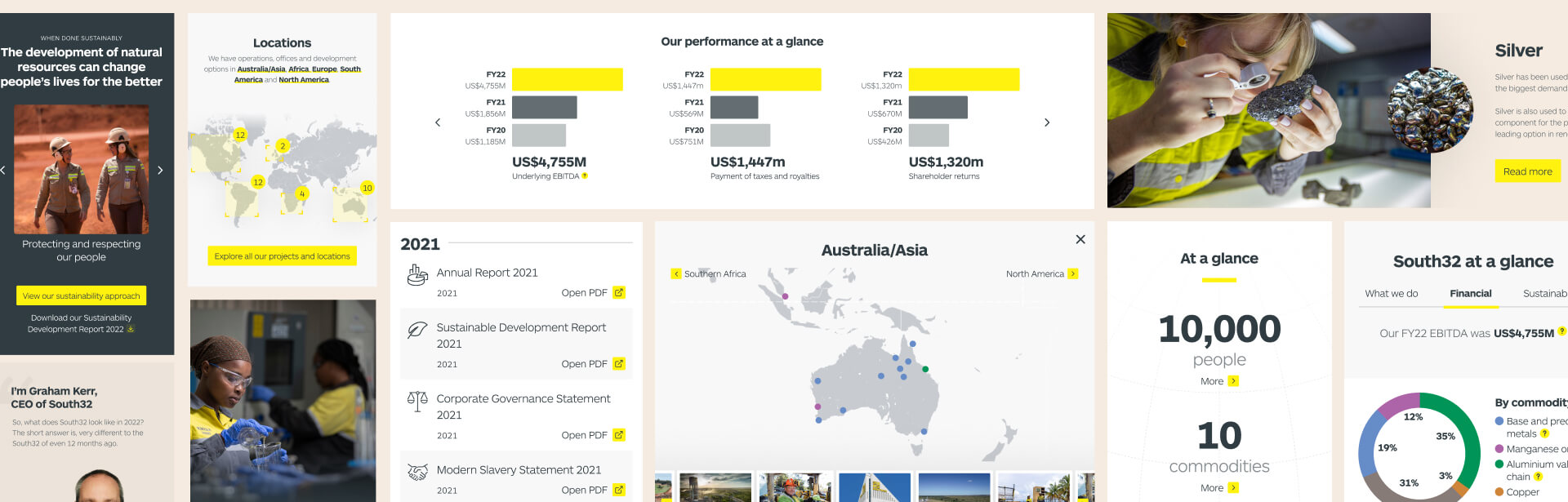Open the Modern Slavery Statement PDF icon

pyautogui.click(x=619, y=491)
